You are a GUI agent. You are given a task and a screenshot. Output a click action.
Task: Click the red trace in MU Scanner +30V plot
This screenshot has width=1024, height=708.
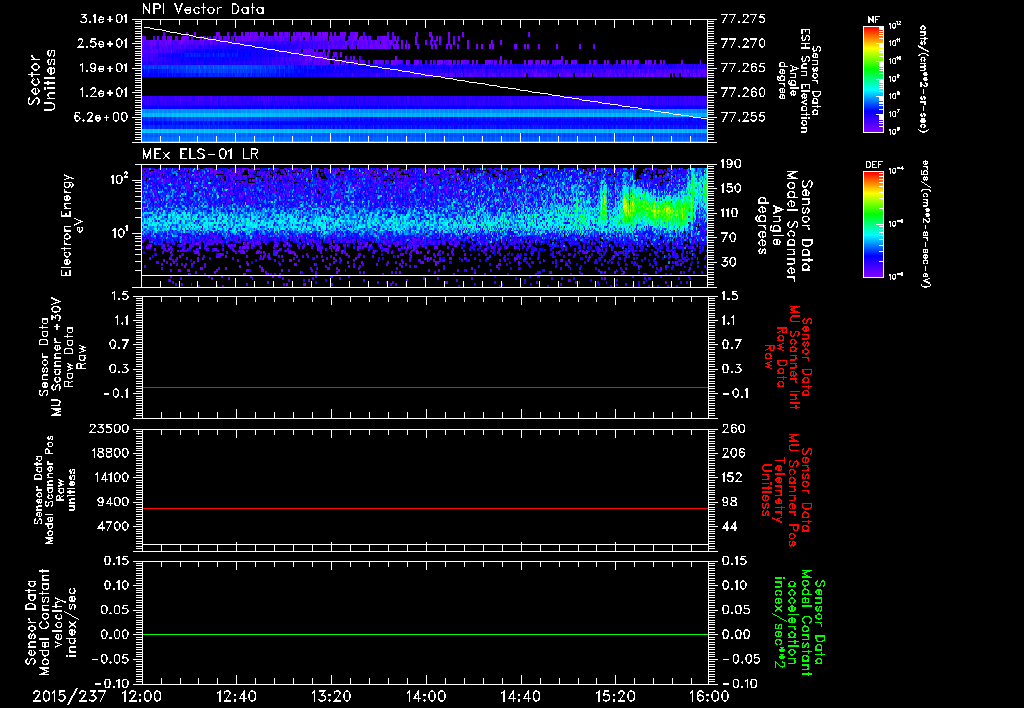[425, 387]
